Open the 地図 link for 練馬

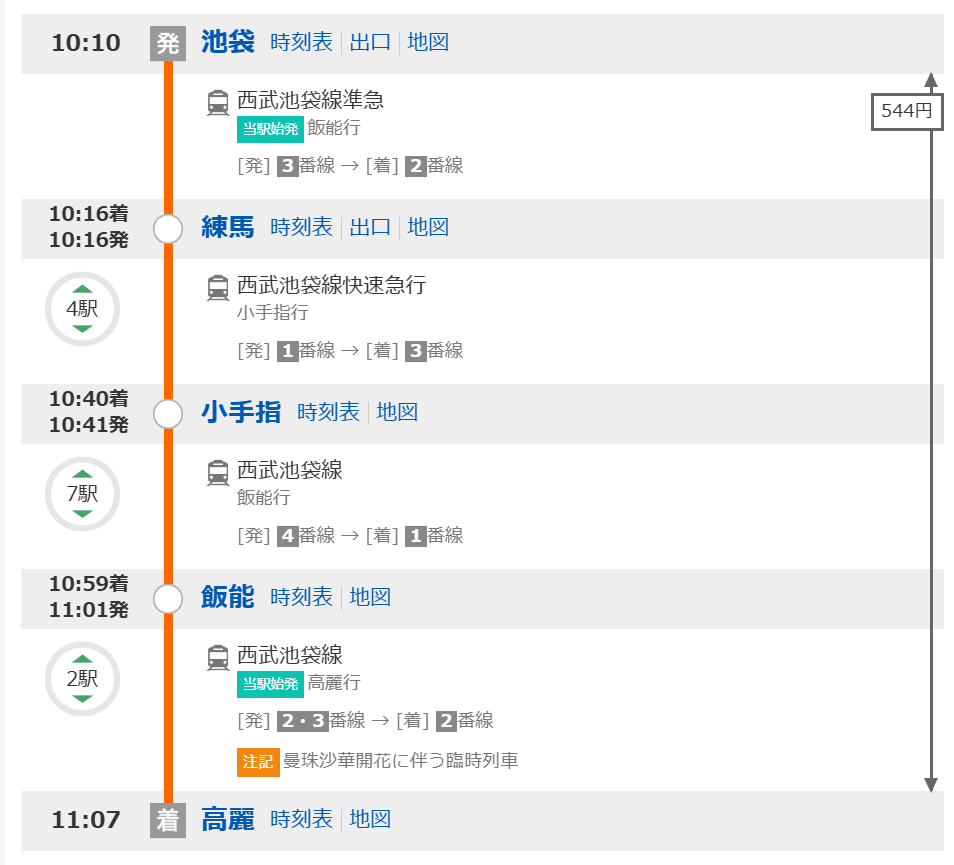[428, 228]
